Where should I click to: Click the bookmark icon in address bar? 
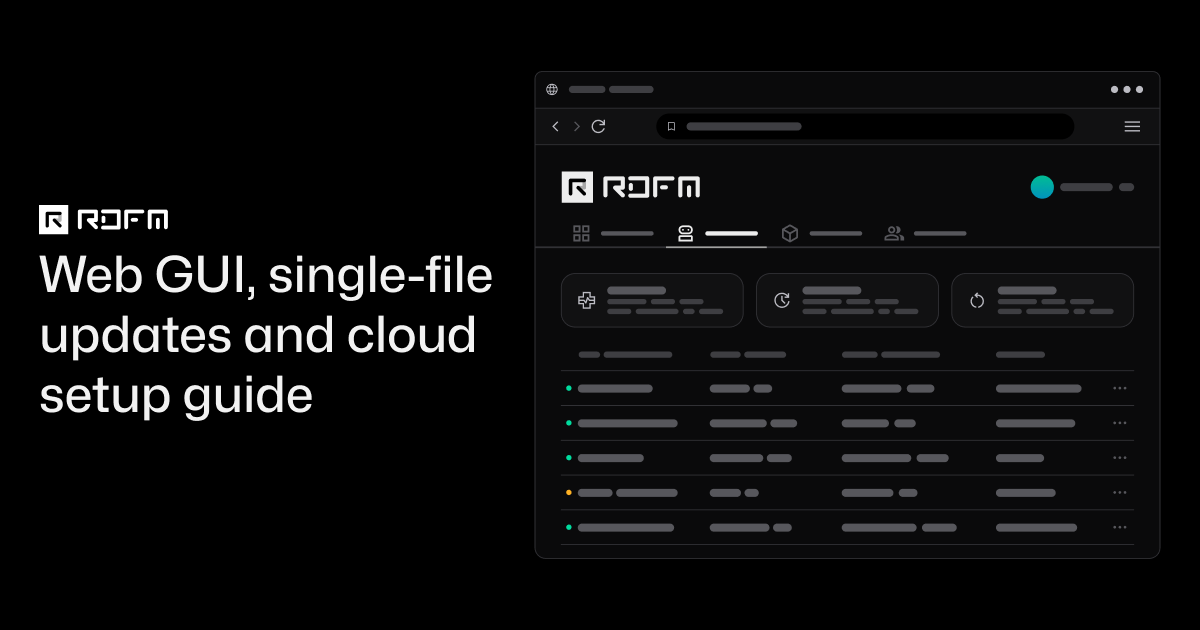tap(672, 127)
